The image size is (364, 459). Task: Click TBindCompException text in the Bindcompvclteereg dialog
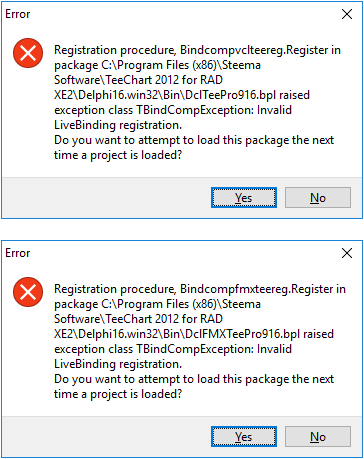(195, 110)
